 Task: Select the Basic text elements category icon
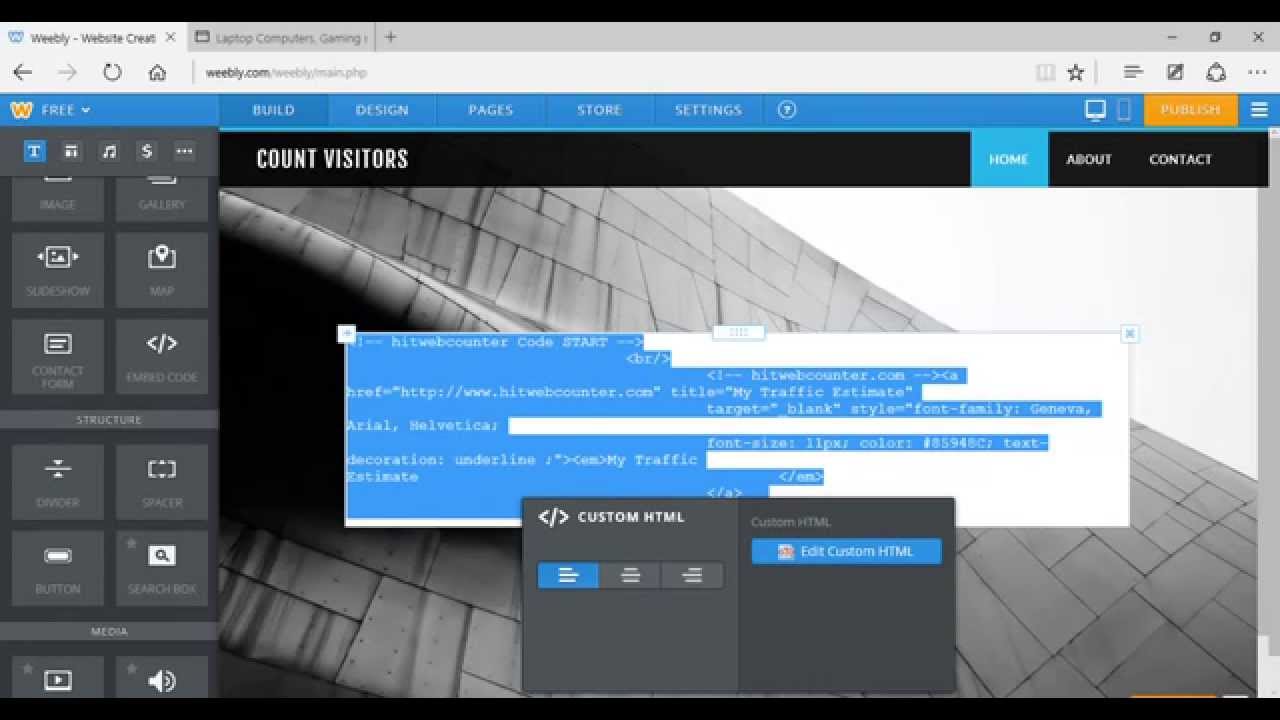click(x=34, y=151)
